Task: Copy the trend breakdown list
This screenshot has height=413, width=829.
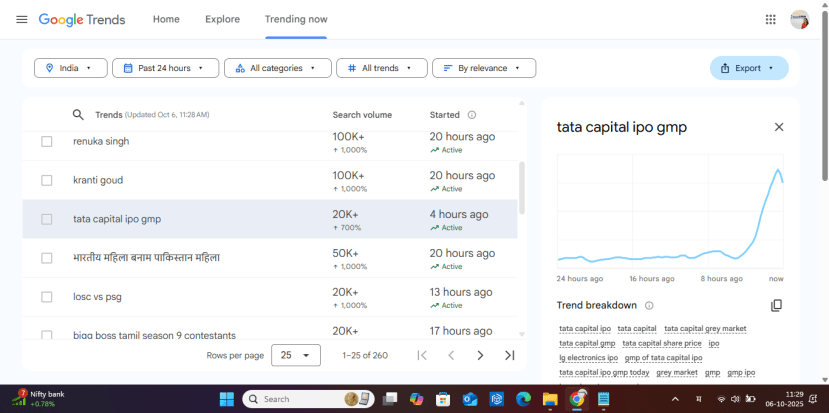Action: tap(776, 305)
